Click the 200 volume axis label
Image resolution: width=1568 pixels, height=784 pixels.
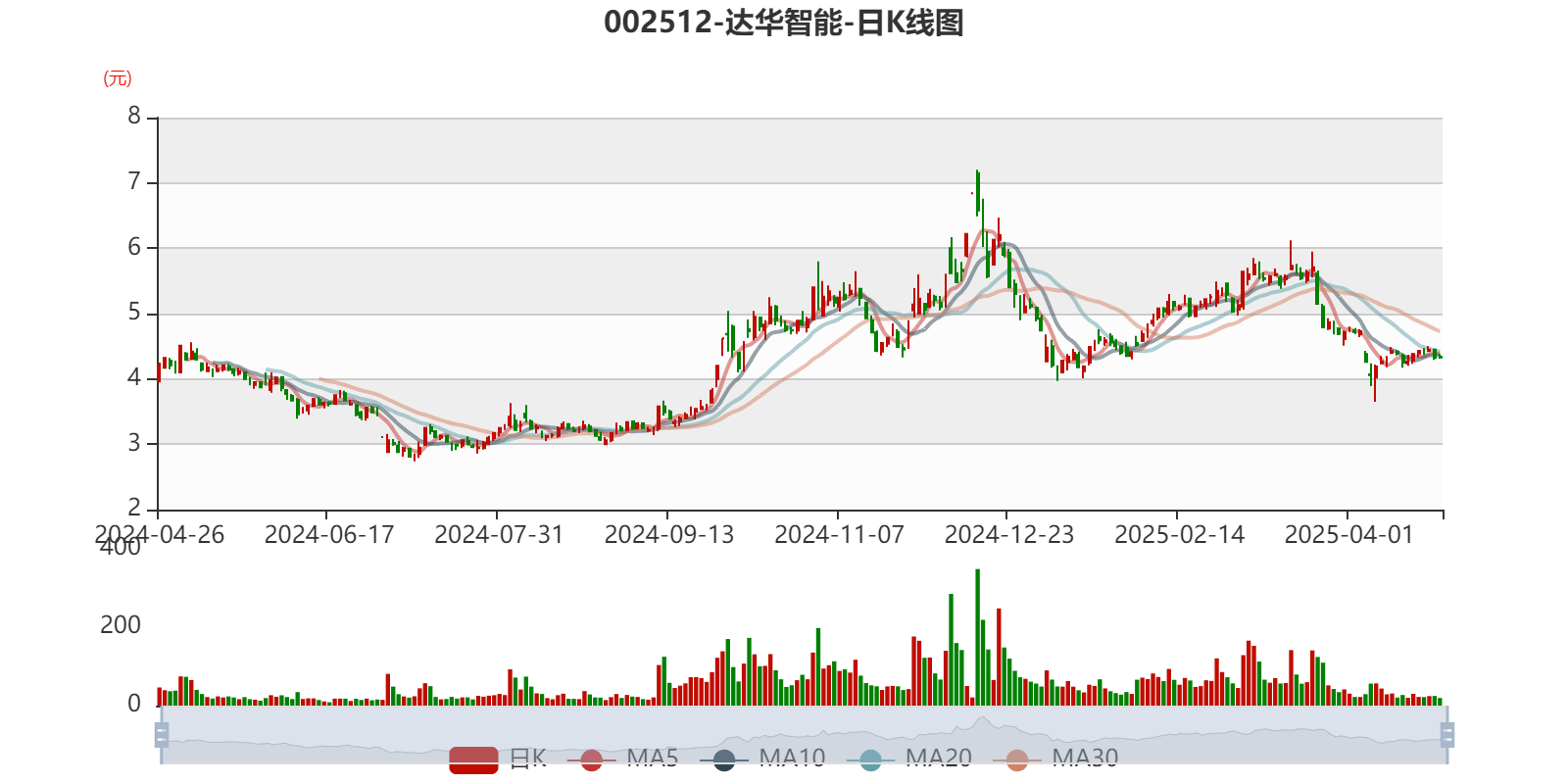[120, 625]
